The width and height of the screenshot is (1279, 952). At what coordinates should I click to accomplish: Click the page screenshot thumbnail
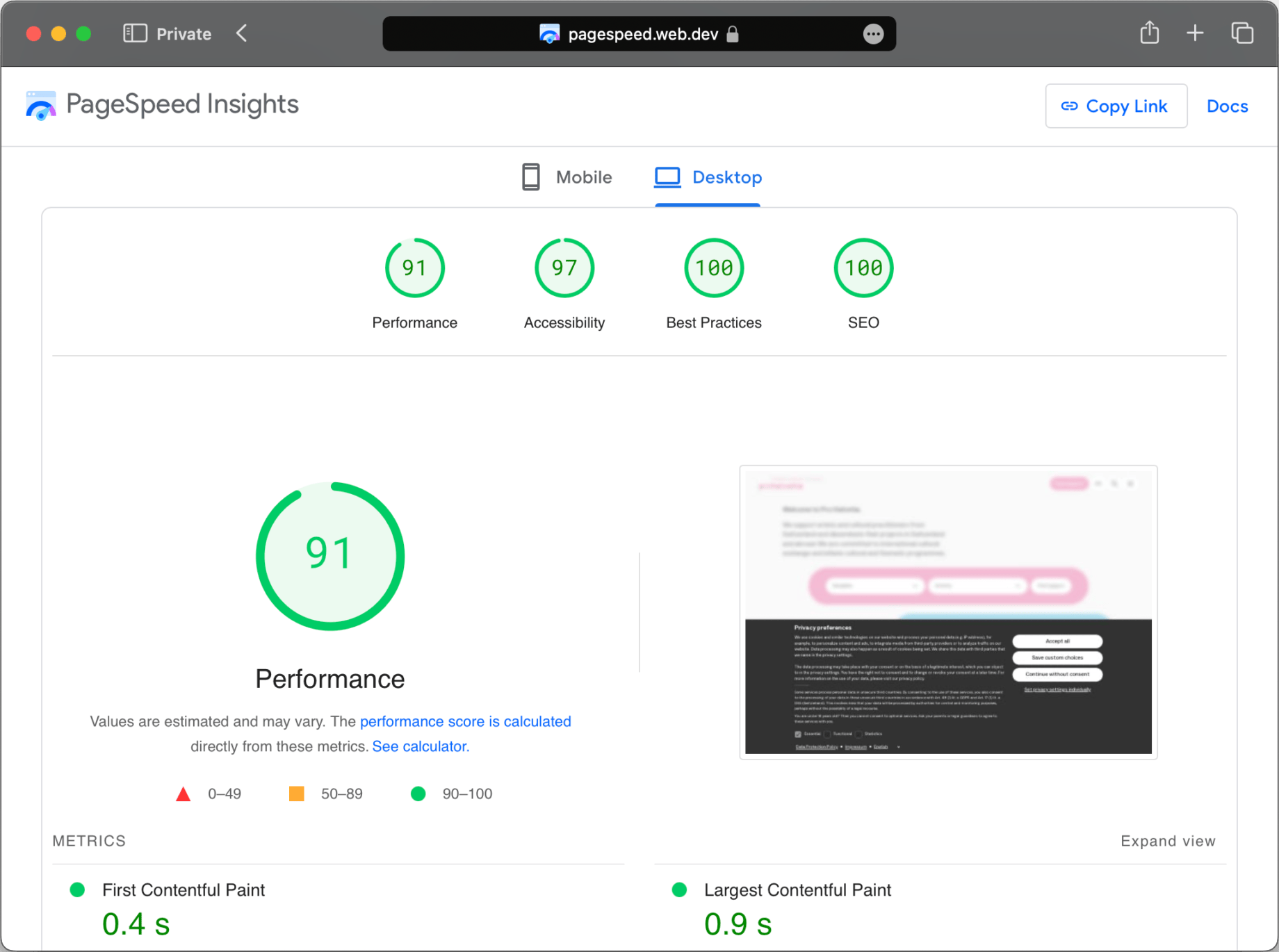point(948,612)
